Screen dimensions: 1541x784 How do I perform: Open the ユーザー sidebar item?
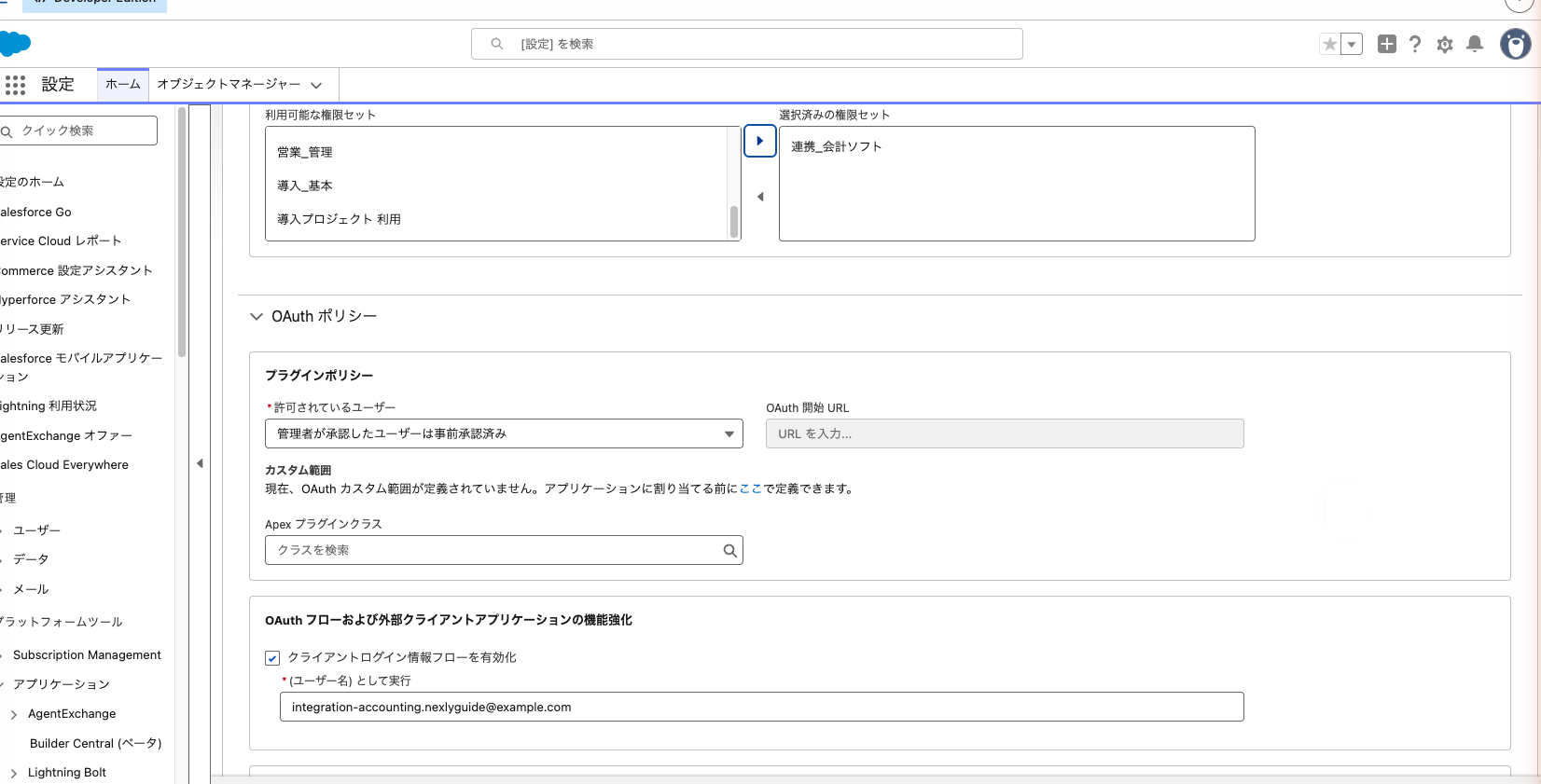coord(36,530)
